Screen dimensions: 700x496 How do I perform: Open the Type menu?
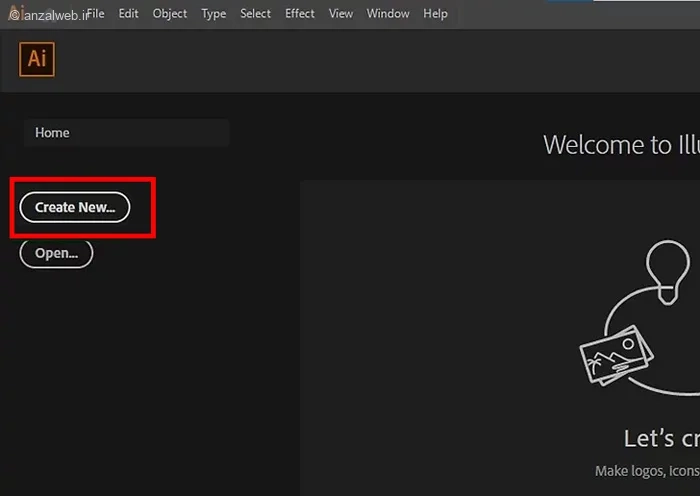tap(213, 14)
